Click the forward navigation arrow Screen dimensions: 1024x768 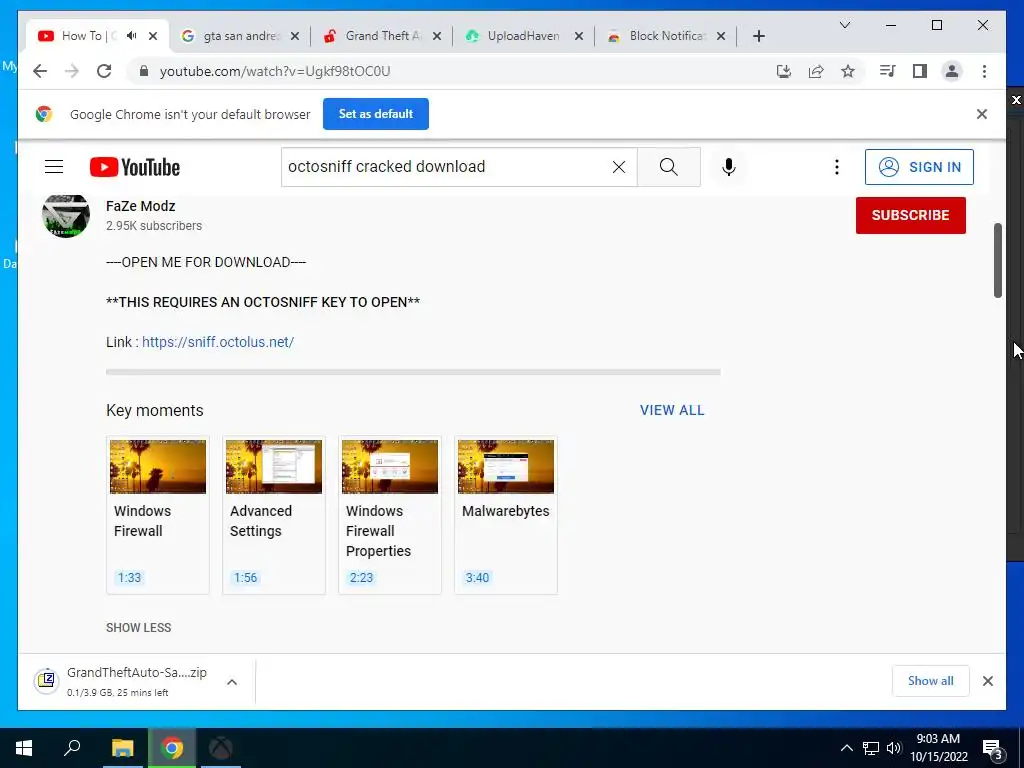coord(72,71)
